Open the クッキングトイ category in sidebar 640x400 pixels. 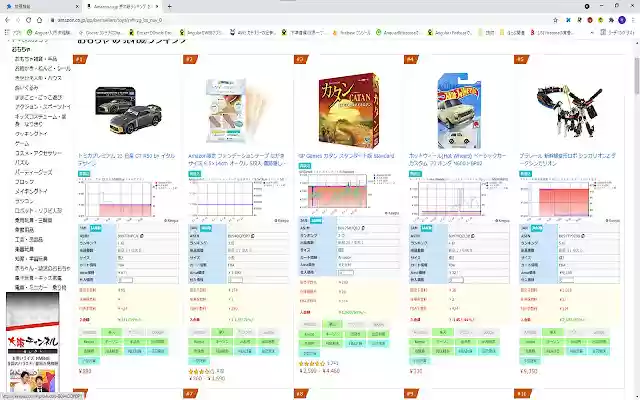tap(31, 134)
